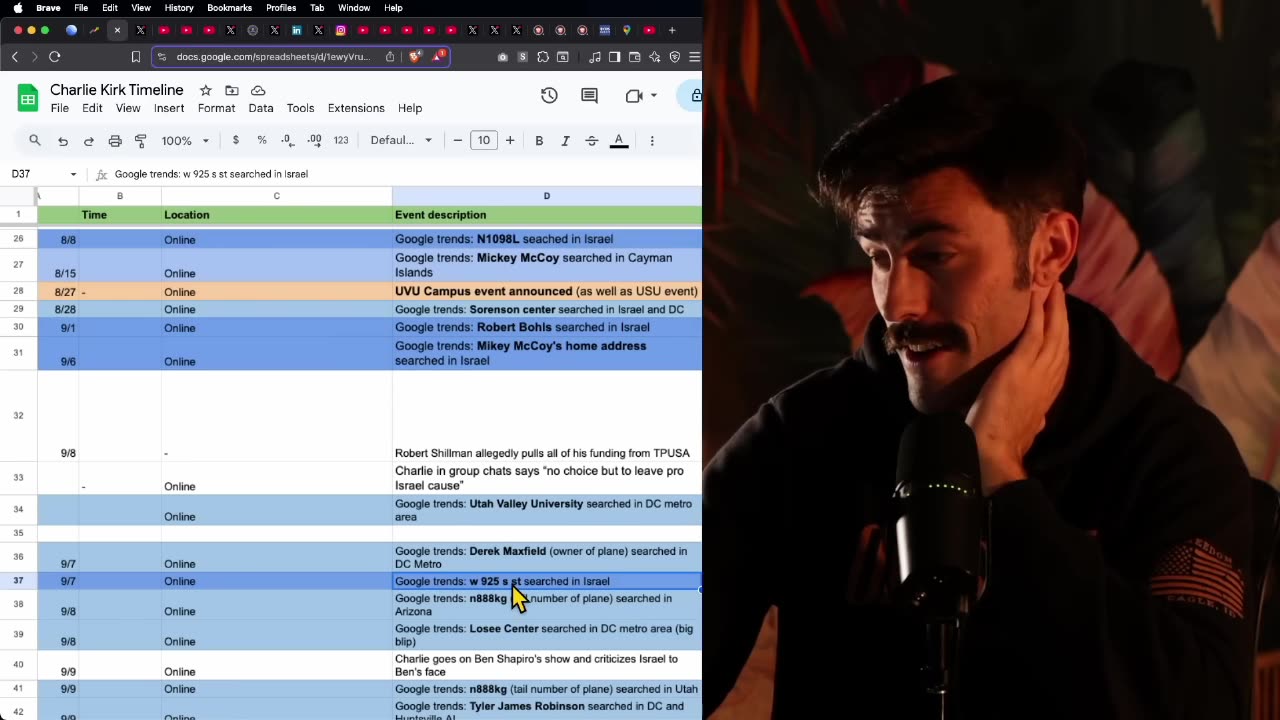Open the Extensions menu in Sheets

tap(356, 108)
